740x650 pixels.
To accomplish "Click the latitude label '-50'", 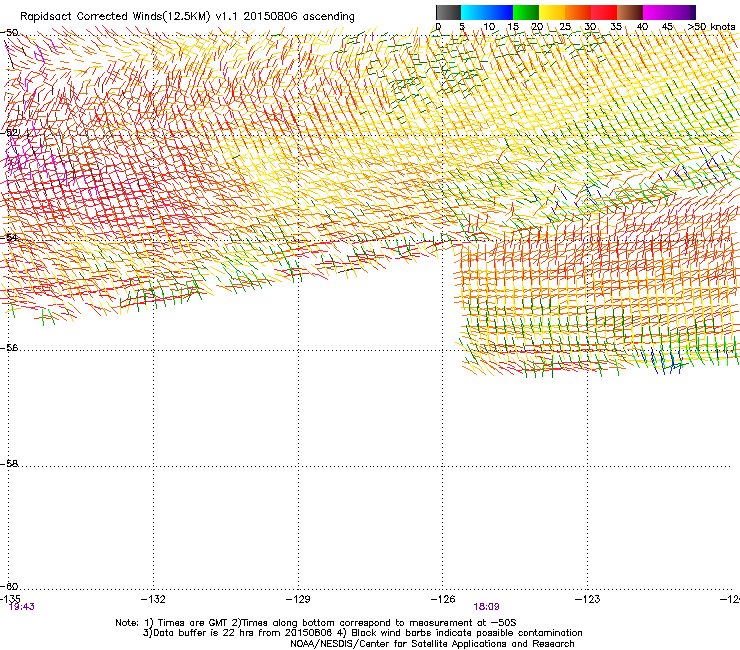I will click(x=9, y=33).
